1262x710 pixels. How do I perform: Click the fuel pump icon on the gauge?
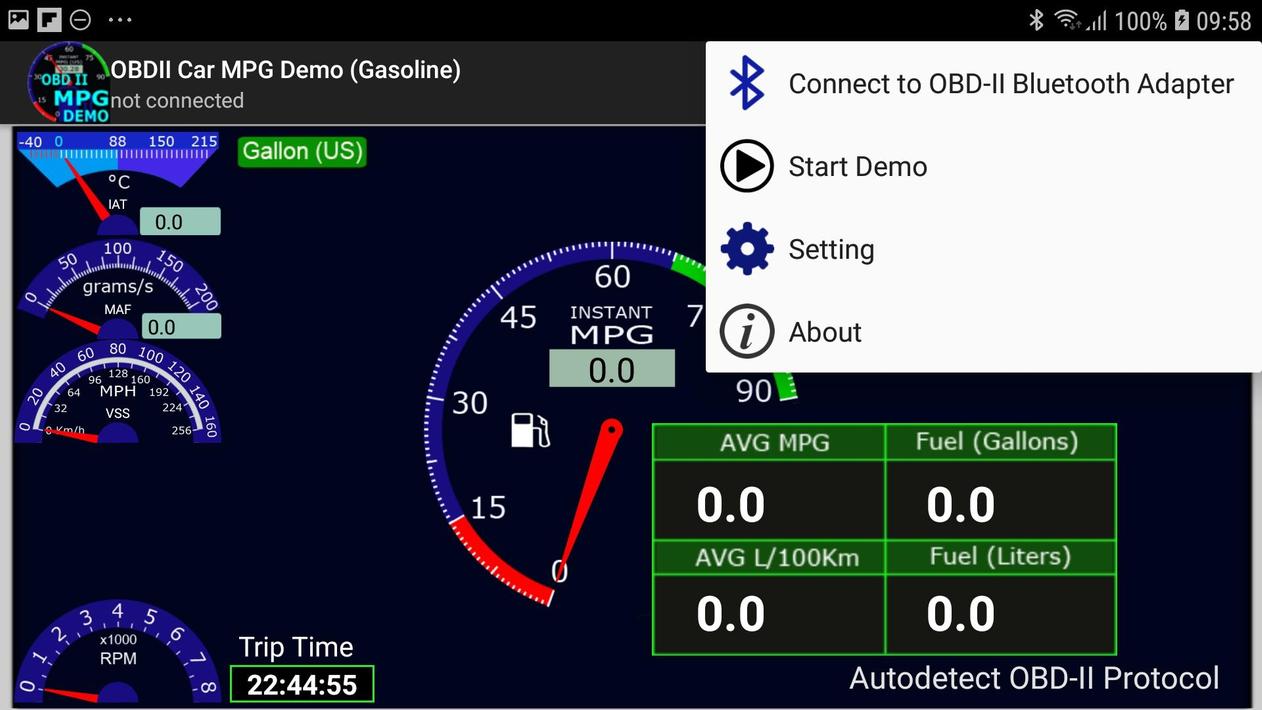point(530,429)
